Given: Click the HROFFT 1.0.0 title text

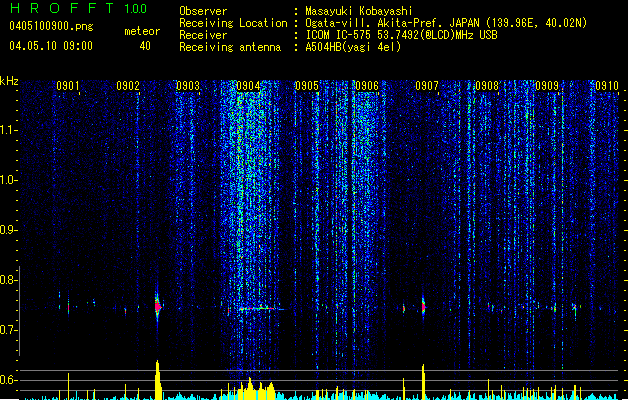Looking at the screenshot, I should coord(79,8).
